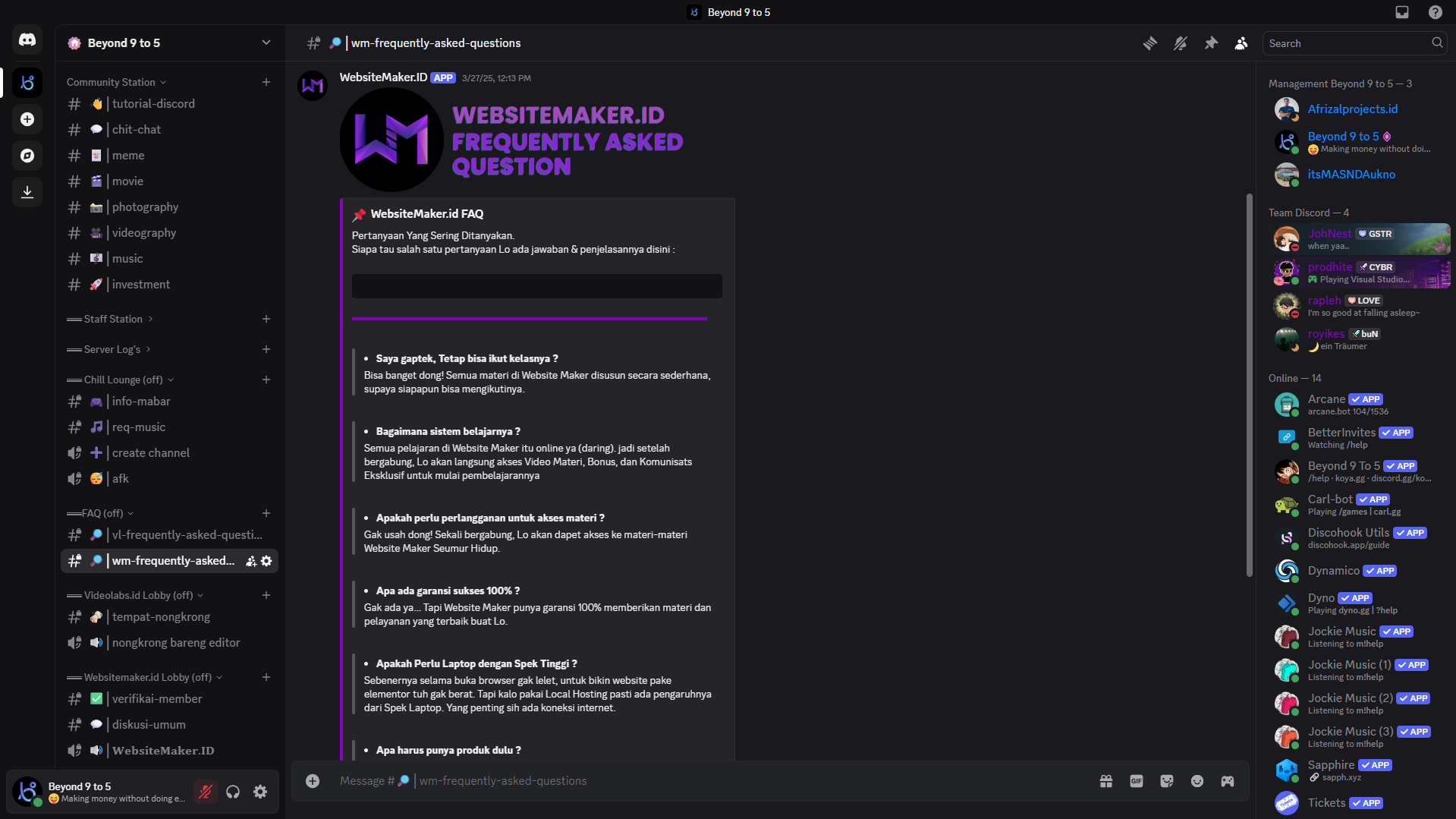Select the Beyond 9 to 5 server icon

click(x=27, y=83)
